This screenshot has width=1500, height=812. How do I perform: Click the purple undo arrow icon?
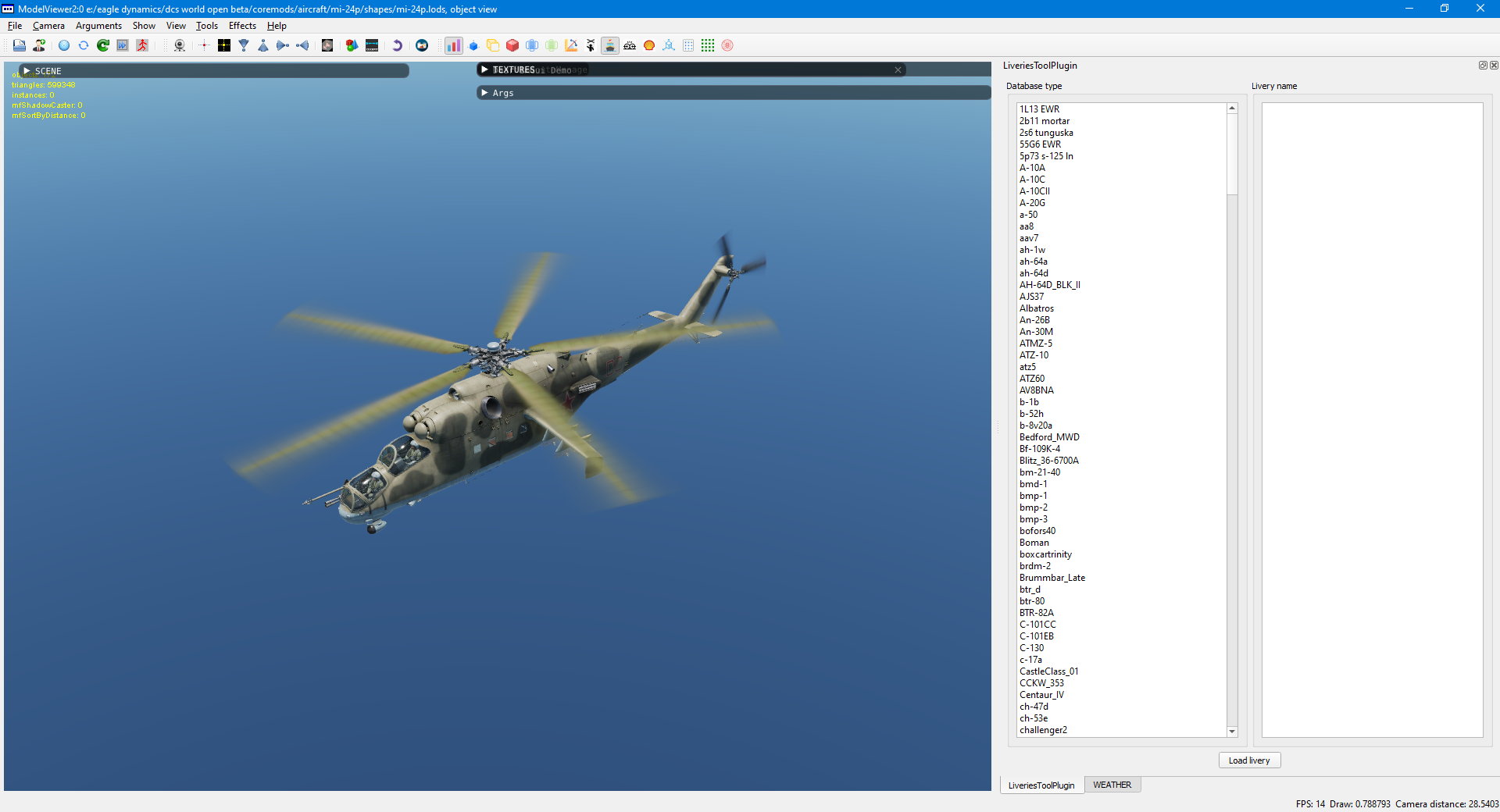[397, 45]
